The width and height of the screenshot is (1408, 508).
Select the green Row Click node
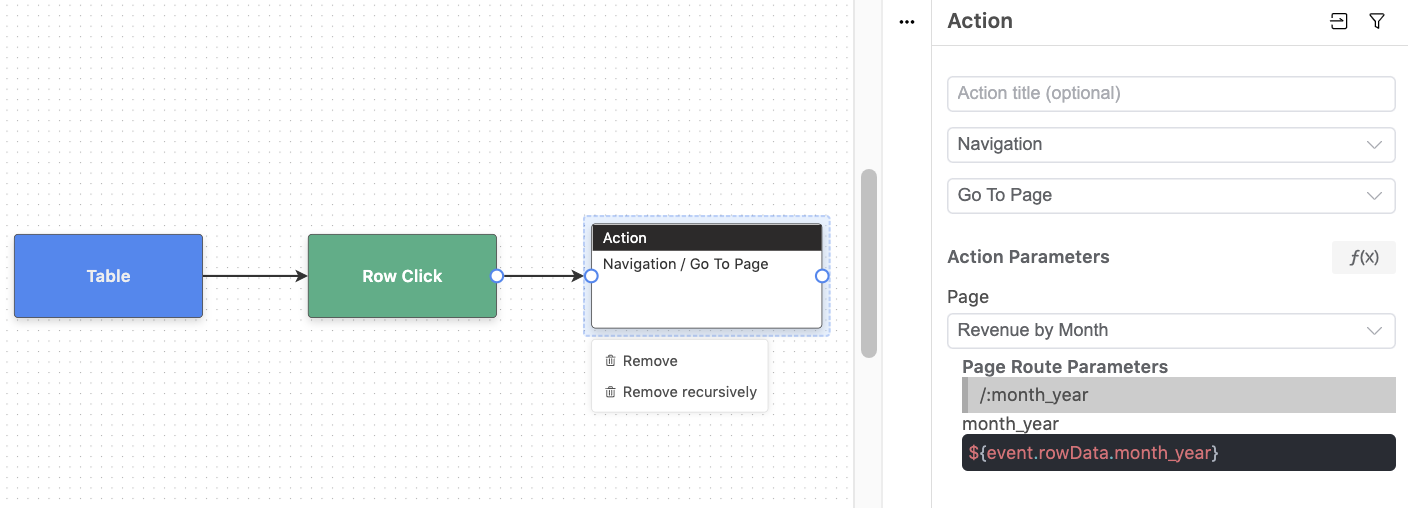click(x=402, y=276)
